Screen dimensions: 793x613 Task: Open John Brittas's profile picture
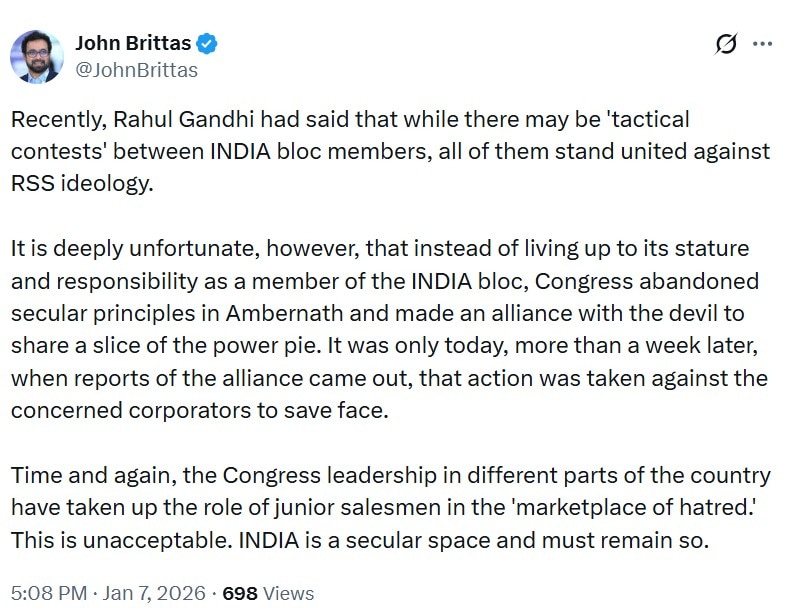[x=37, y=56]
